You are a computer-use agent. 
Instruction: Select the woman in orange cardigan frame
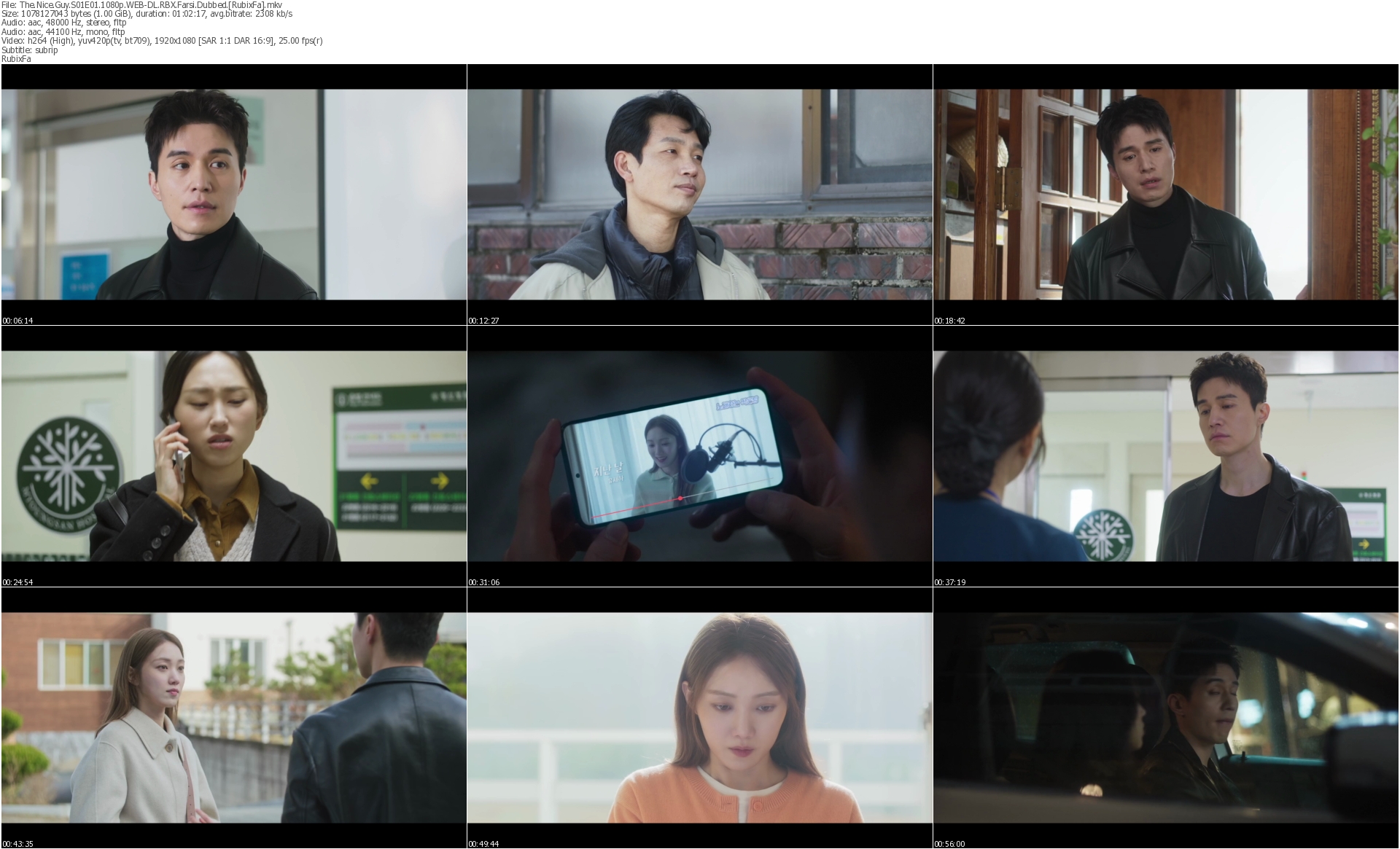point(700,718)
